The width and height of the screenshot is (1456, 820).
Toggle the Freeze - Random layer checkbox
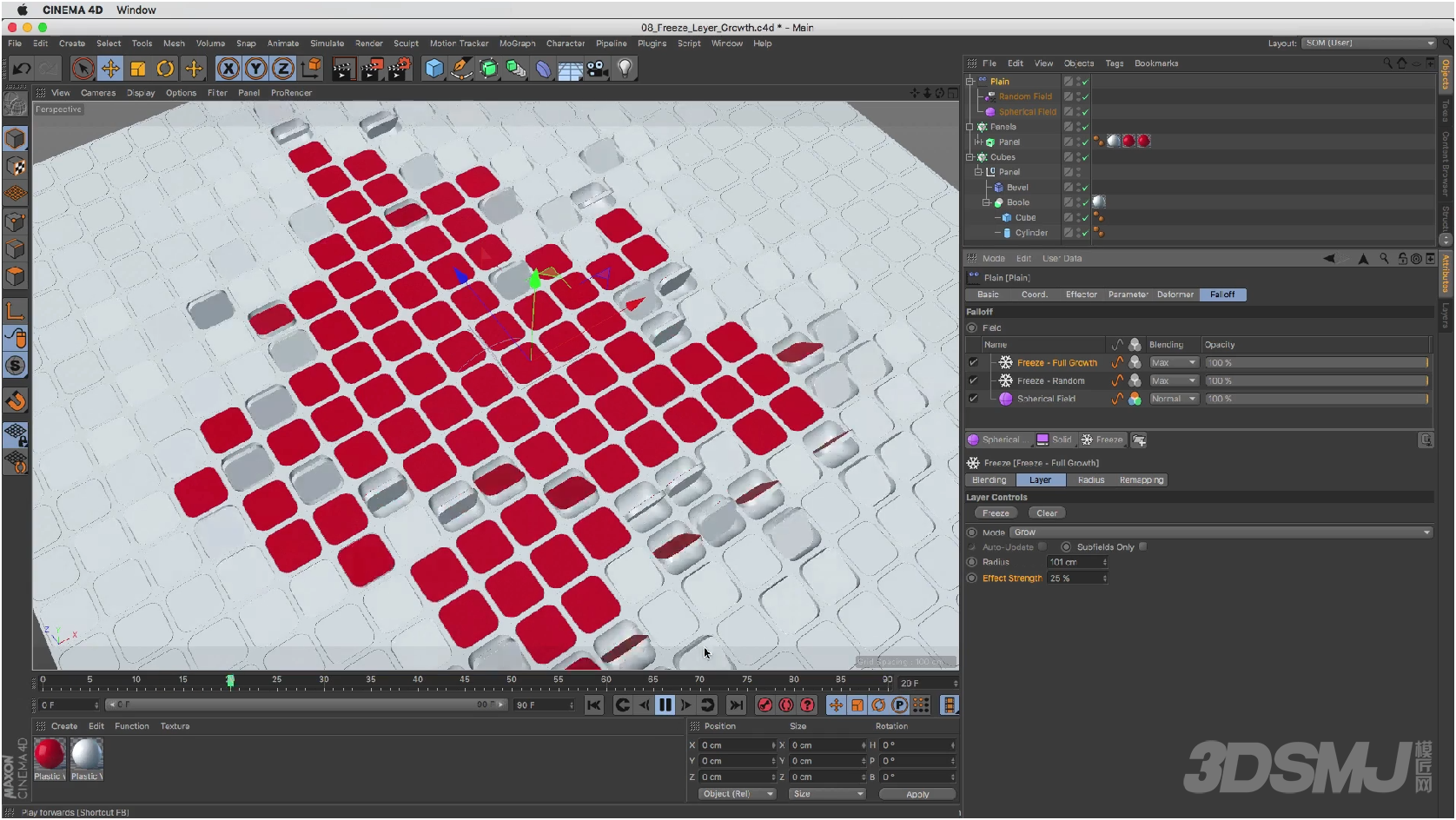(973, 380)
